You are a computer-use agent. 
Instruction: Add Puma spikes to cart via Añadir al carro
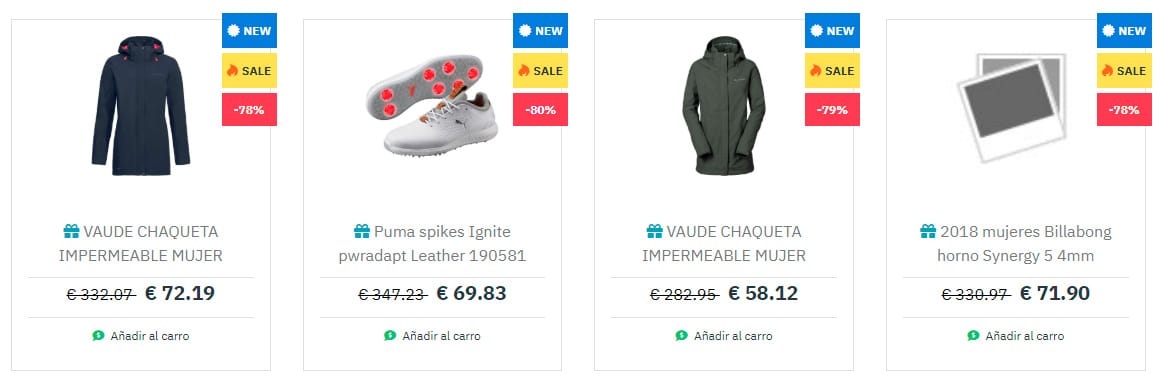click(432, 336)
